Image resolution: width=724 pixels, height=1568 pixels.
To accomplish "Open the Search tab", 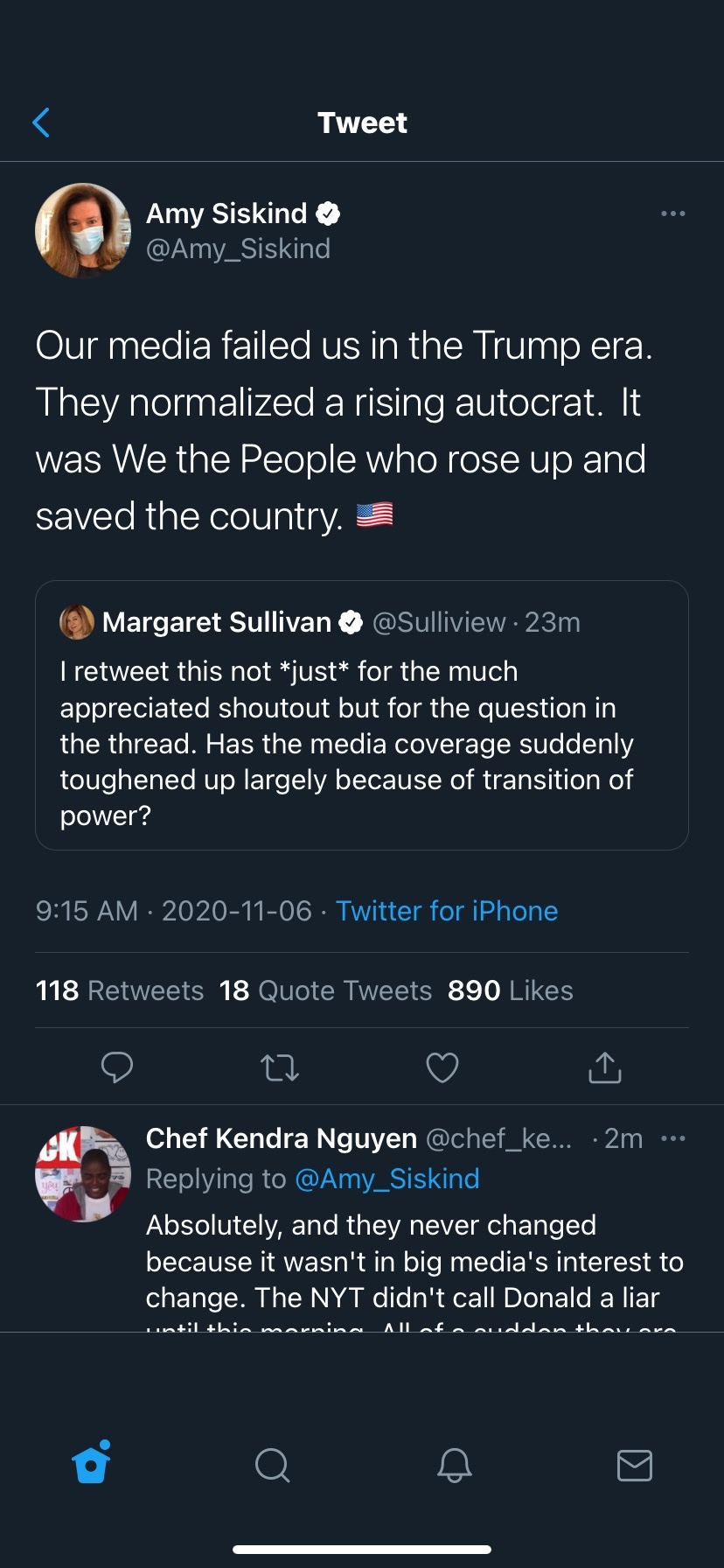I will click(272, 1465).
